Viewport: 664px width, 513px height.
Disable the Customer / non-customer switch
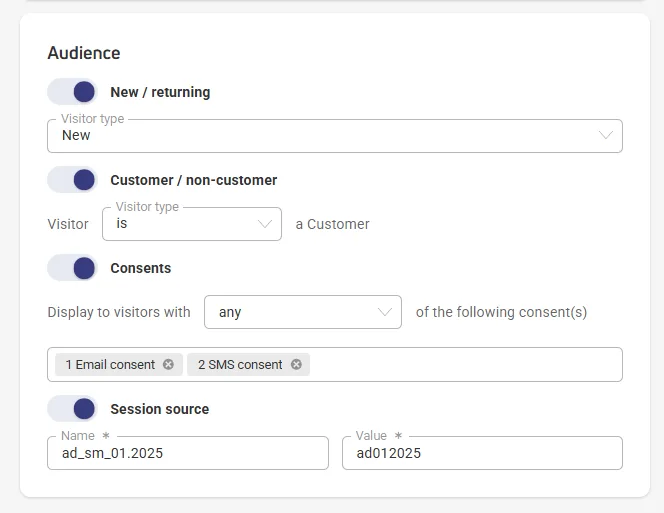tap(72, 180)
